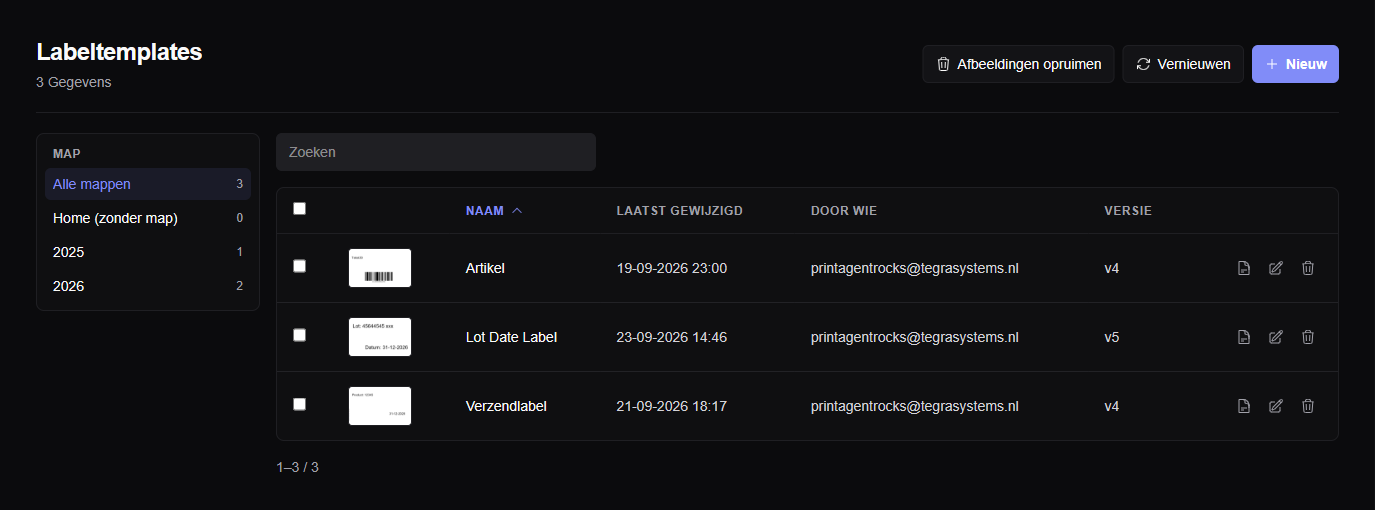Click date 21-09-2026 18:17
This screenshot has height=510, width=1375.
pos(672,406)
